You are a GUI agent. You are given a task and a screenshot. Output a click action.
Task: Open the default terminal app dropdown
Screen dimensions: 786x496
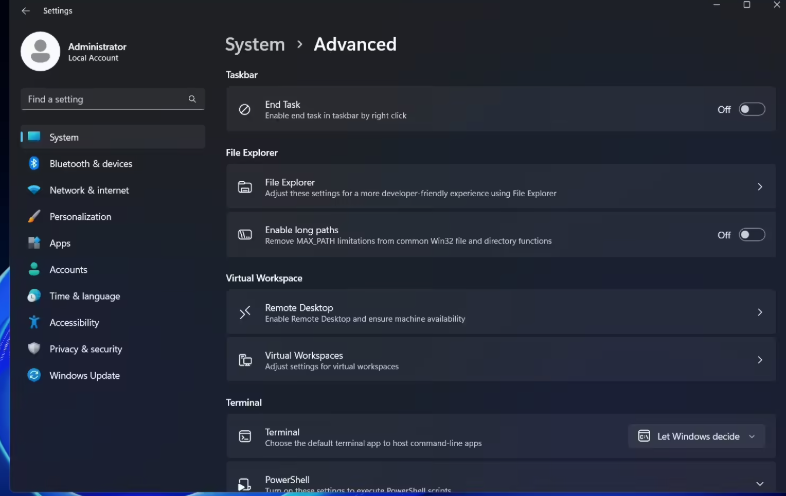click(x=697, y=436)
